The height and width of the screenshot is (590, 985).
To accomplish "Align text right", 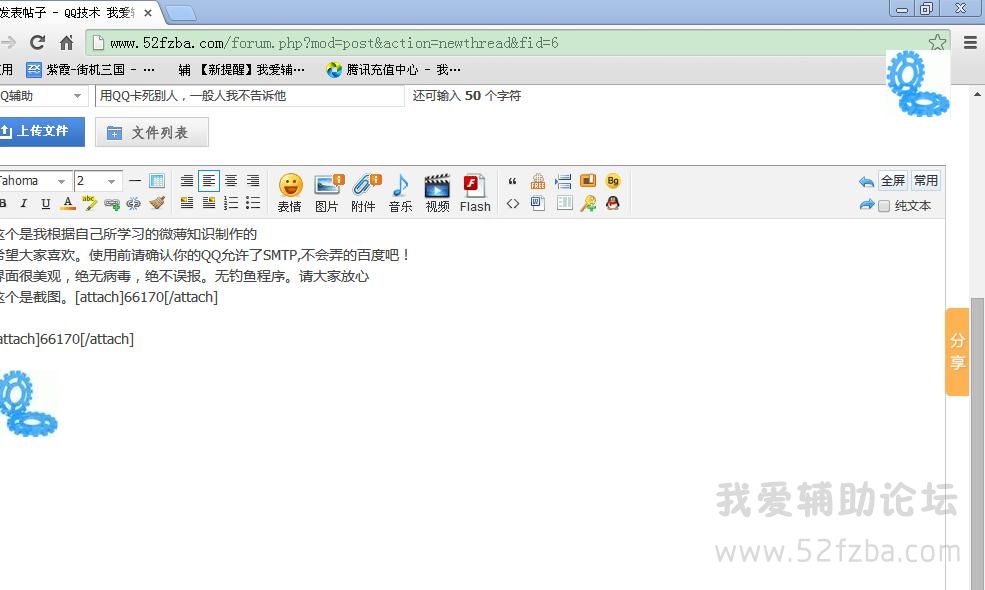I will pos(253,181).
